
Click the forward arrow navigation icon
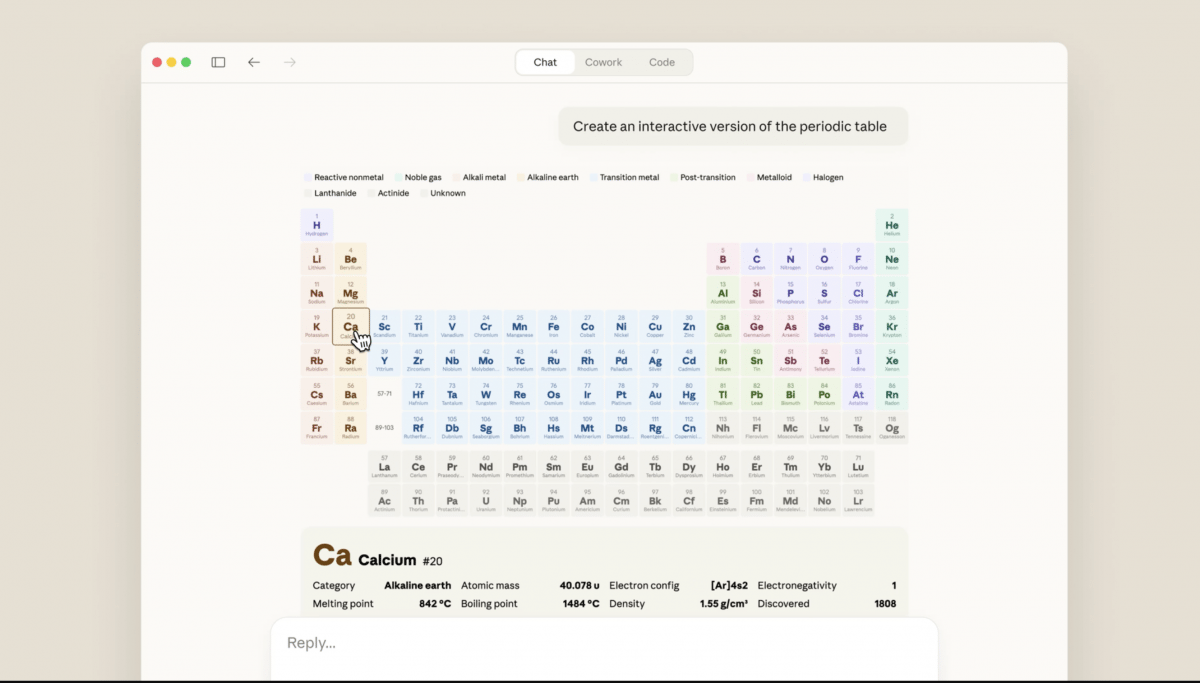coord(290,62)
